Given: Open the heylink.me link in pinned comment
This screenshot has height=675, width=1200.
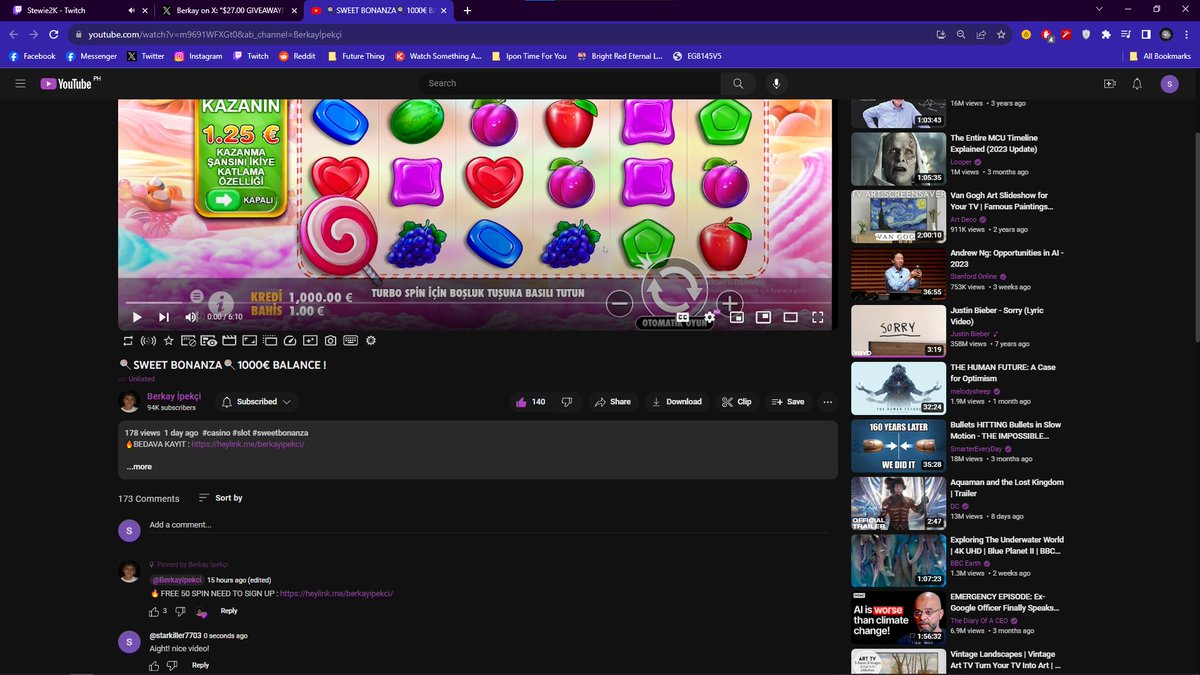Looking at the screenshot, I should coord(336,593).
